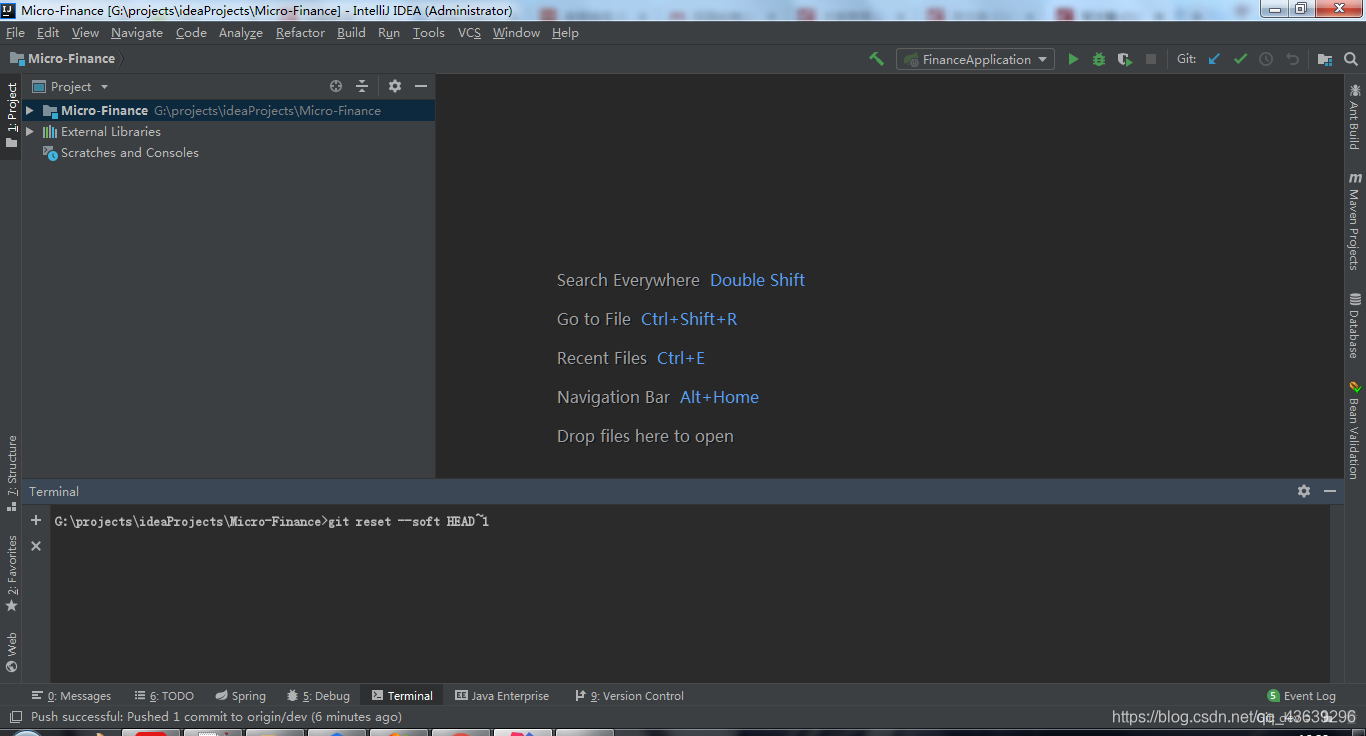Click the tool windows toggle icon in status bar
Image resolution: width=1366 pixels, height=736 pixels.
tap(15, 717)
